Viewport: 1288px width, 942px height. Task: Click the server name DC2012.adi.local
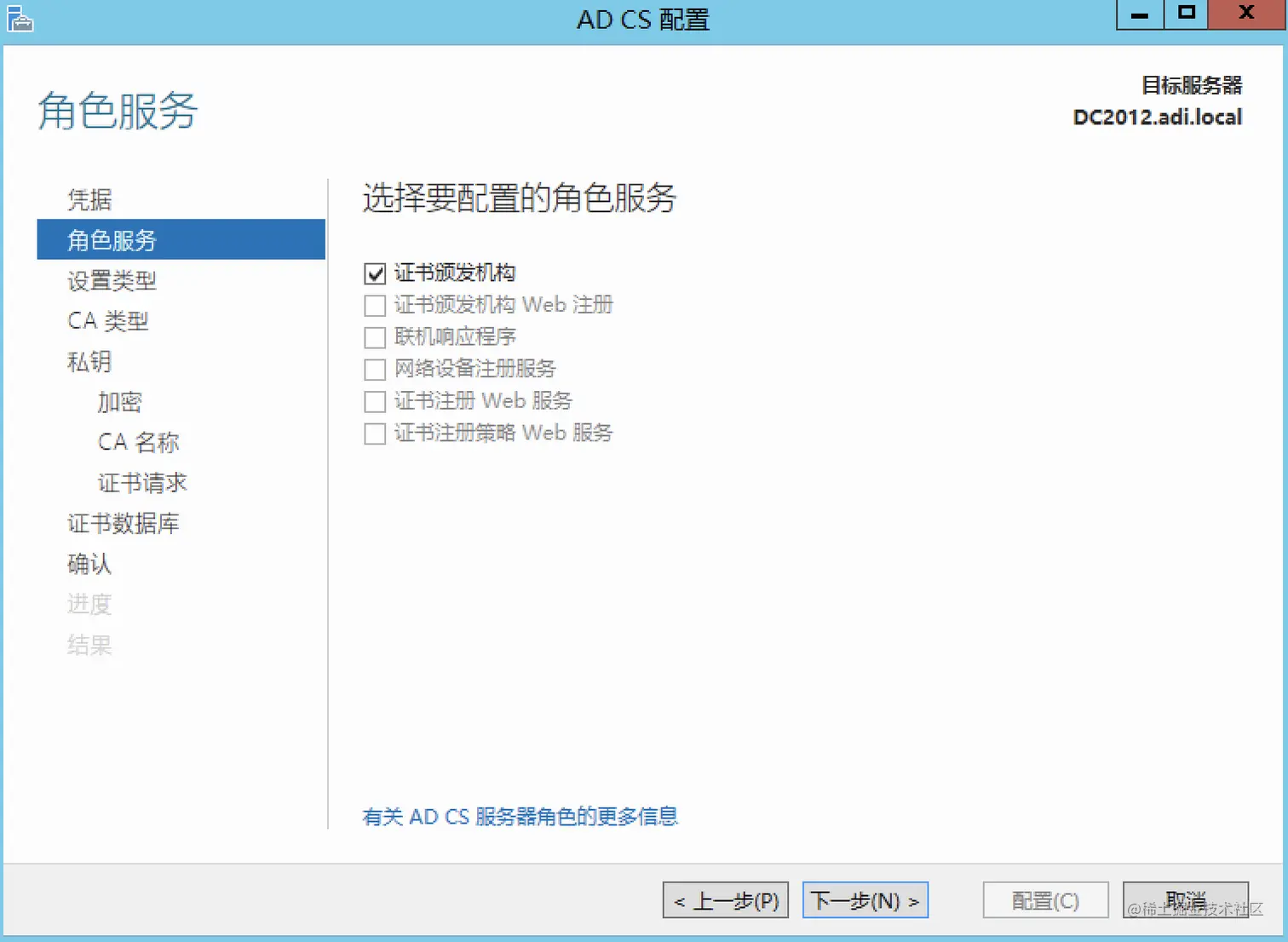tap(1158, 118)
